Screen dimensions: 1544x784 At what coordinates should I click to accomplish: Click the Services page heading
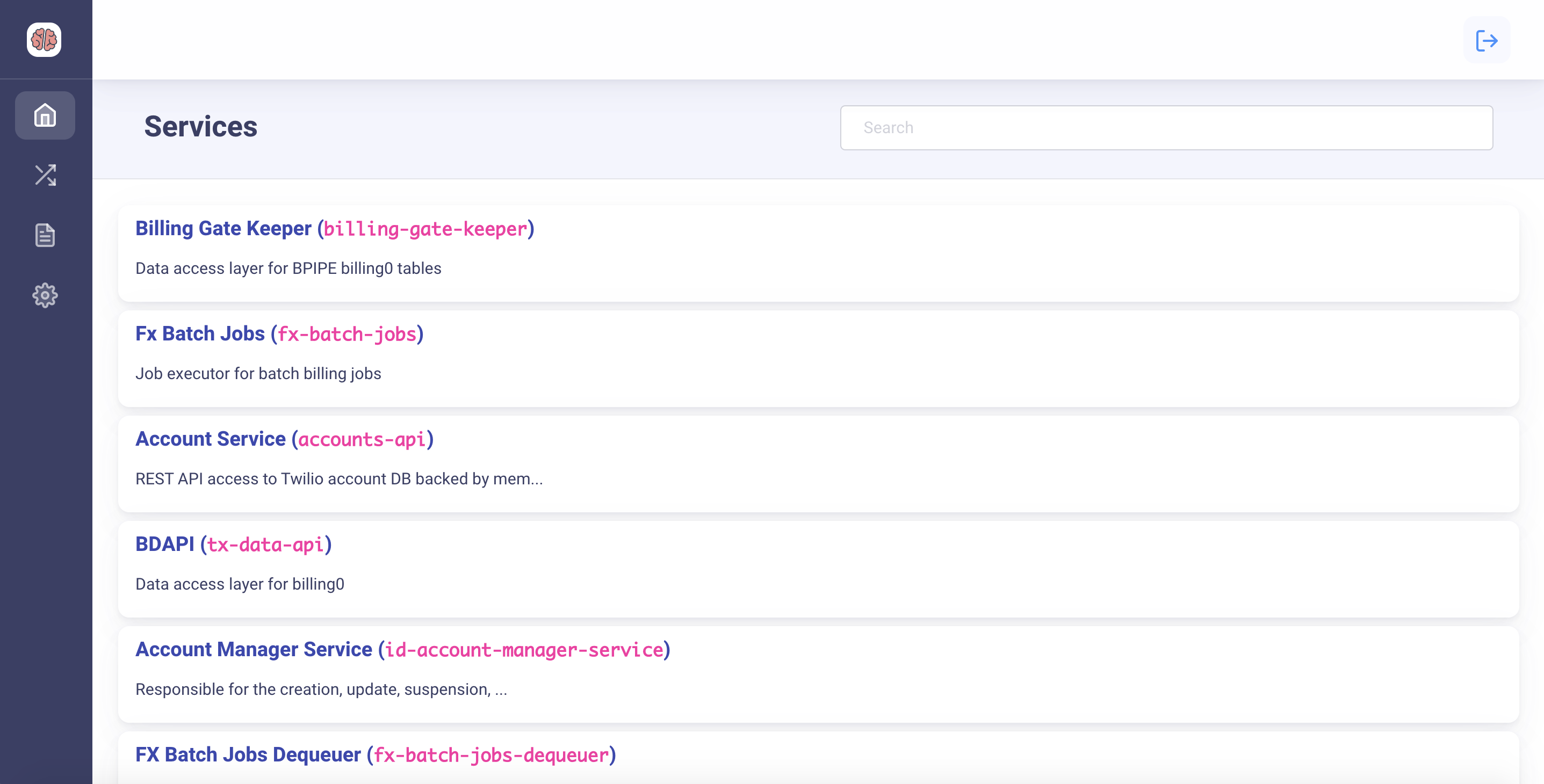pyautogui.click(x=201, y=127)
